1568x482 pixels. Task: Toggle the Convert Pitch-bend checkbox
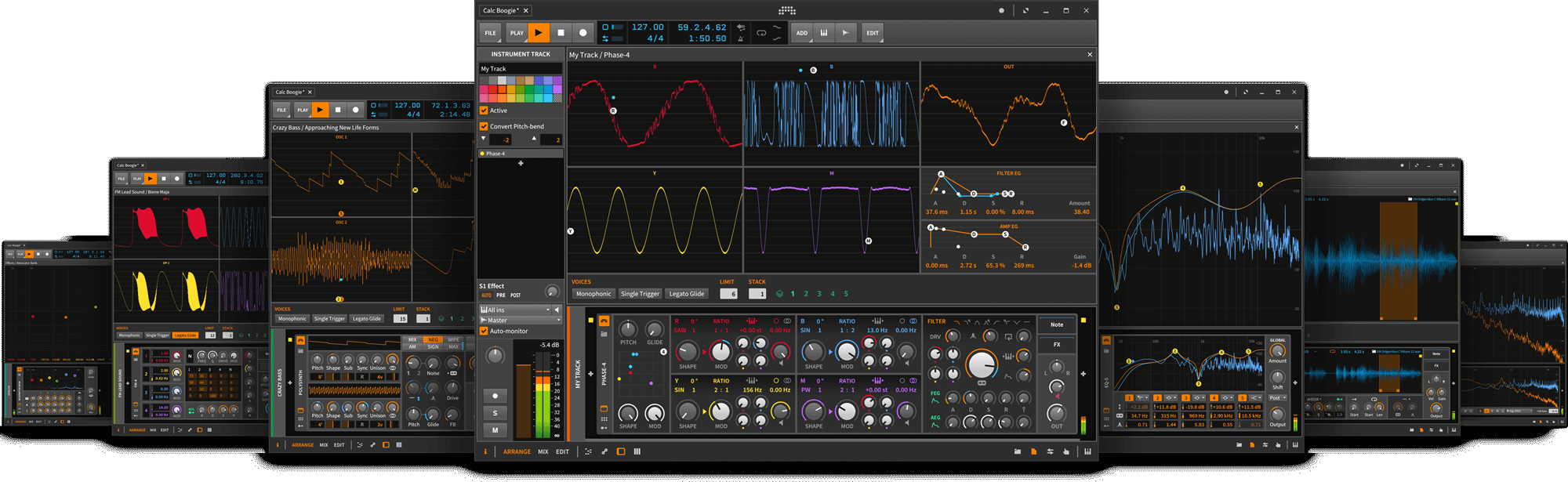pyautogui.click(x=484, y=126)
